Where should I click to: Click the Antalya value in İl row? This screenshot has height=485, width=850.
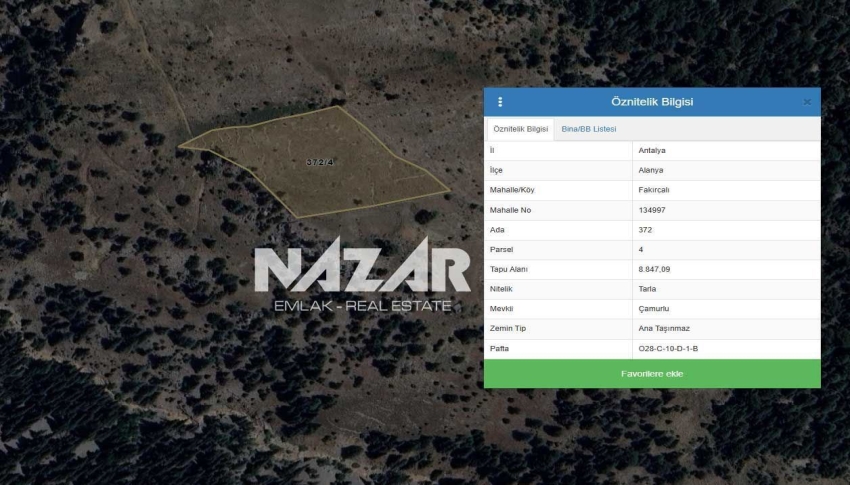point(652,151)
